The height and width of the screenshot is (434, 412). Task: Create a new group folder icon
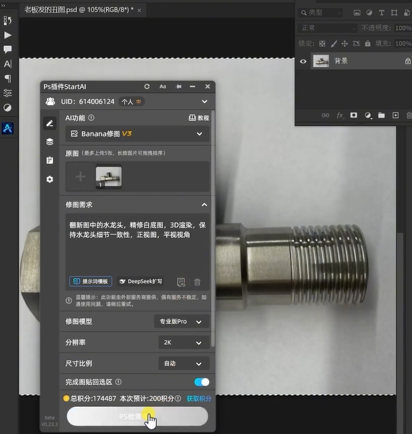coord(382,115)
